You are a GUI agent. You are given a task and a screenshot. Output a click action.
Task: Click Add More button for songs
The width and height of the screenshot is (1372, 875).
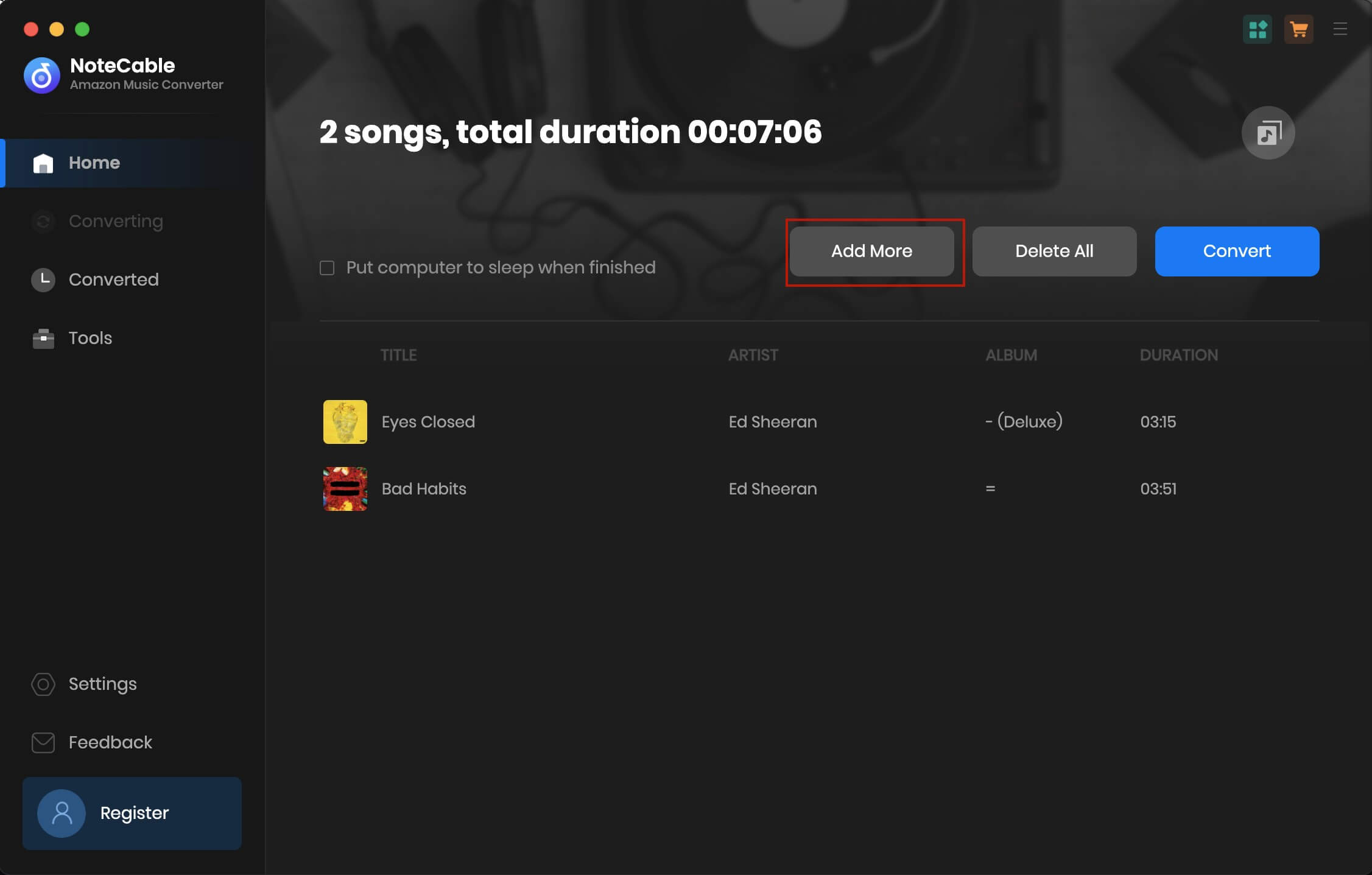[872, 251]
